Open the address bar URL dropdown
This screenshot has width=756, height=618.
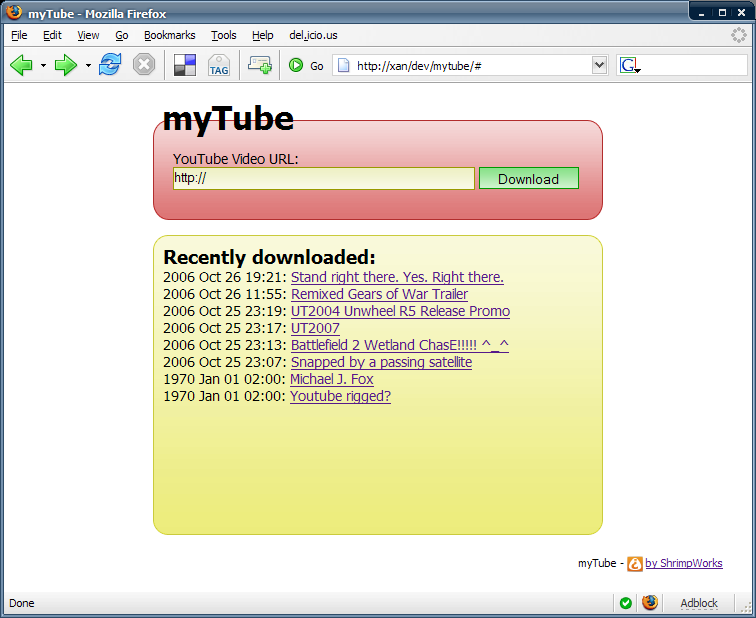coord(600,65)
